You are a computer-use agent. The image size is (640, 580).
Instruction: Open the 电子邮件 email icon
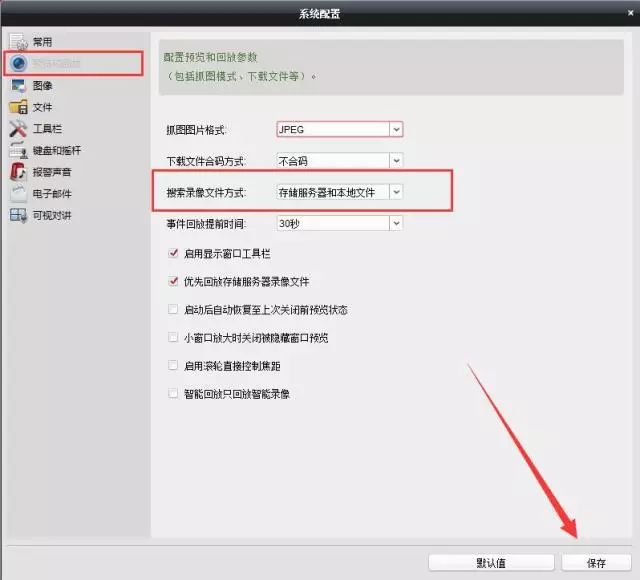[x=18, y=194]
